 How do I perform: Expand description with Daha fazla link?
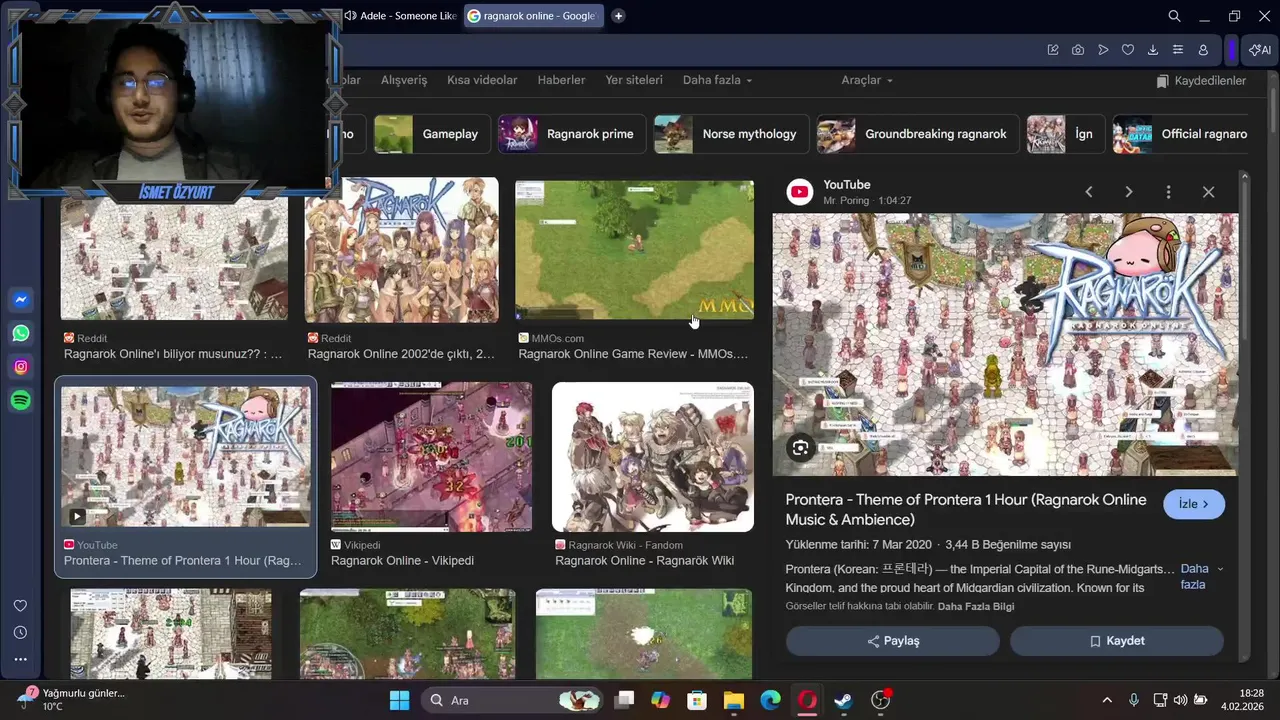coord(1201,576)
